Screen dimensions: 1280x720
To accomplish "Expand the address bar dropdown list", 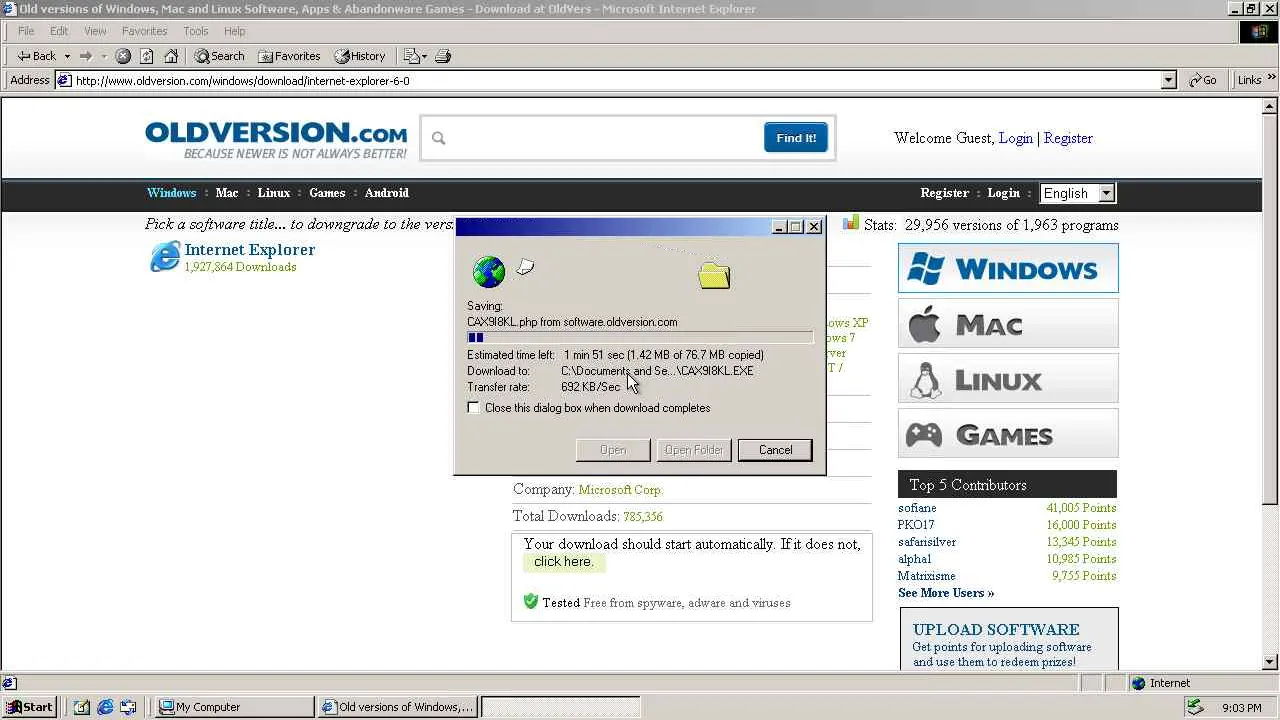I will tap(1168, 80).
